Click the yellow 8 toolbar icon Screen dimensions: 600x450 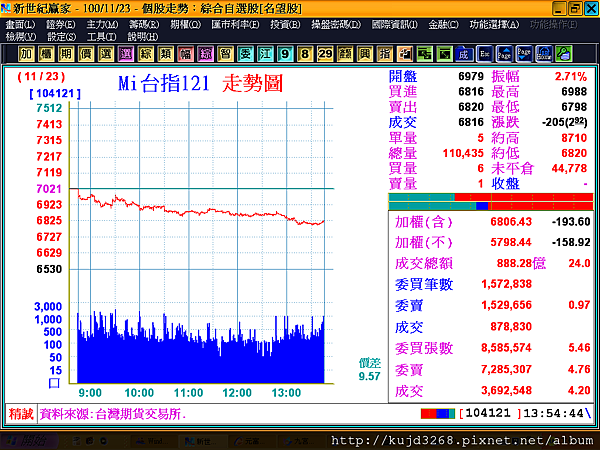[x=305, y=54]
